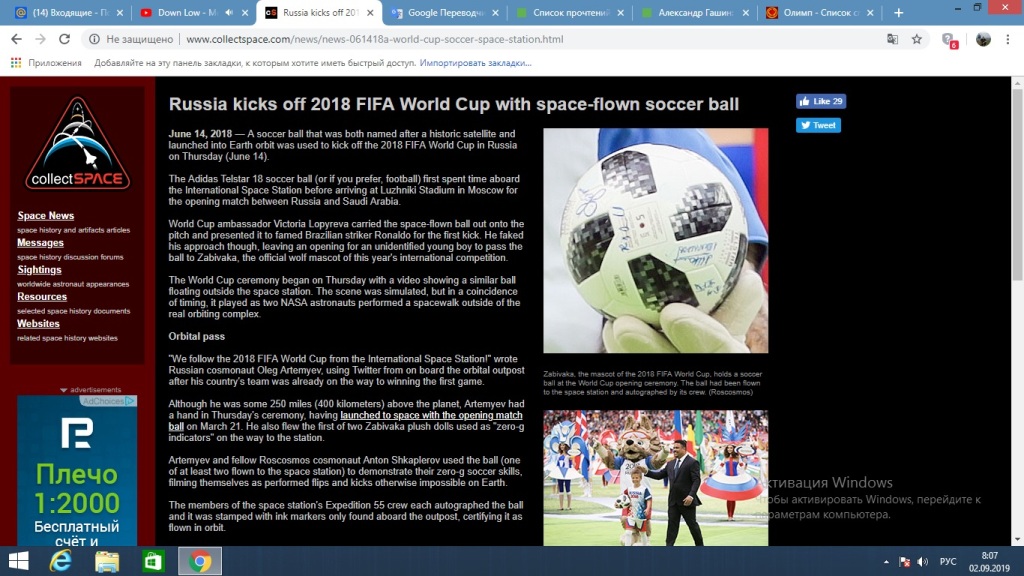
Task: Click the scrollbar up arrow
Action: tap(1017, 83)
